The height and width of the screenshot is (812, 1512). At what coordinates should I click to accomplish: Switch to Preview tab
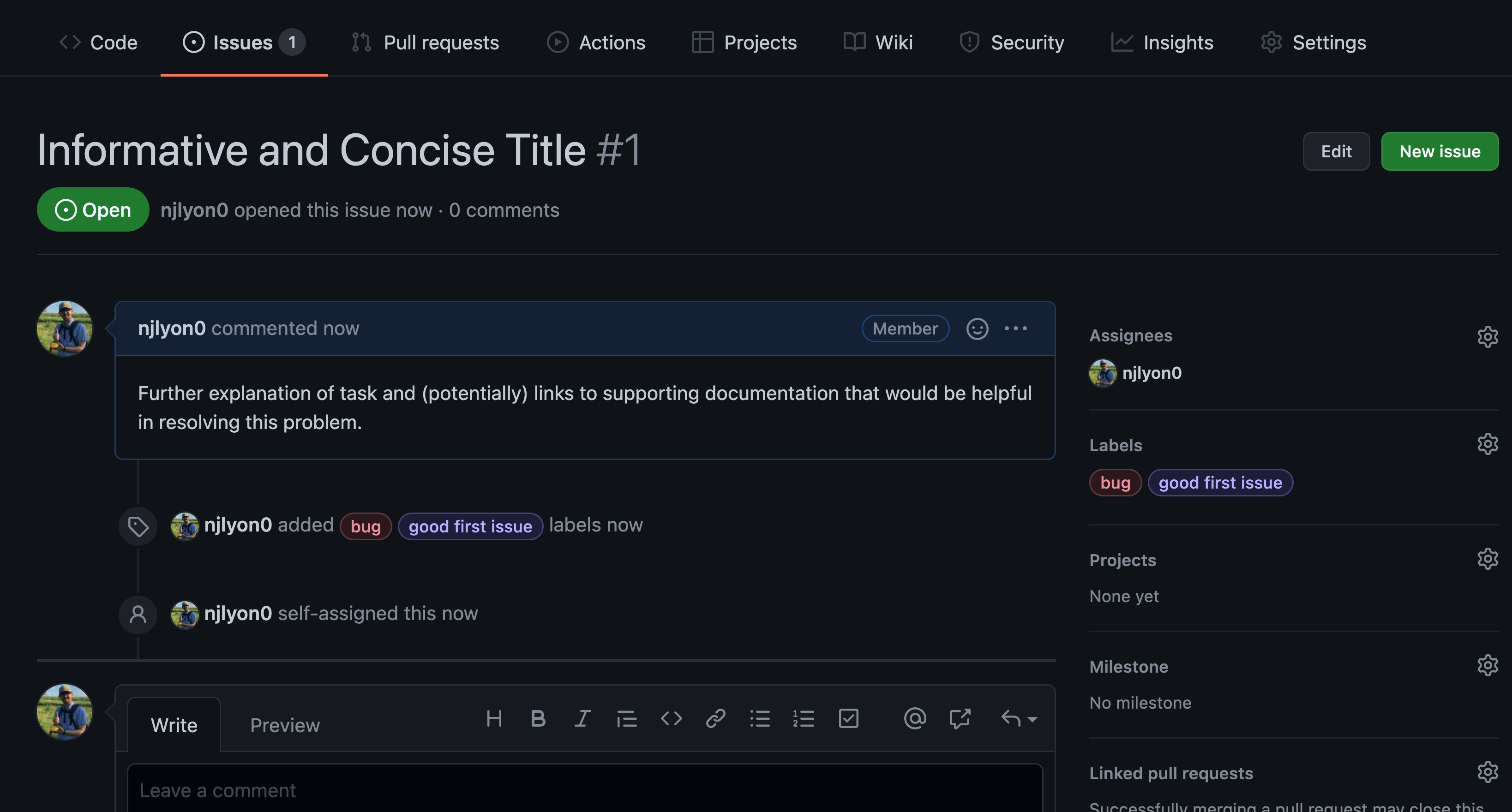point(284,723)
